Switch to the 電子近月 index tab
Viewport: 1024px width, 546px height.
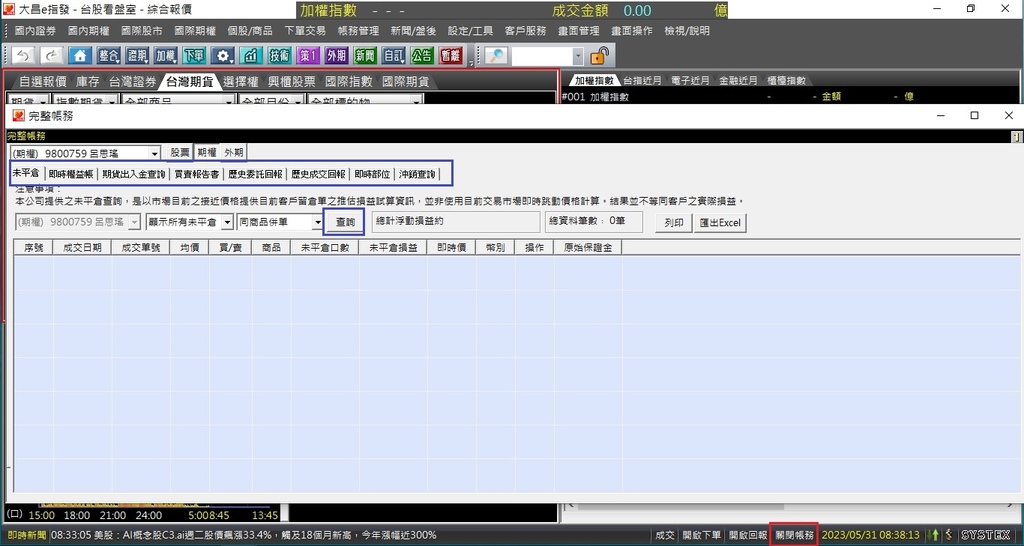pyautogui.click(x=690, y=81)
